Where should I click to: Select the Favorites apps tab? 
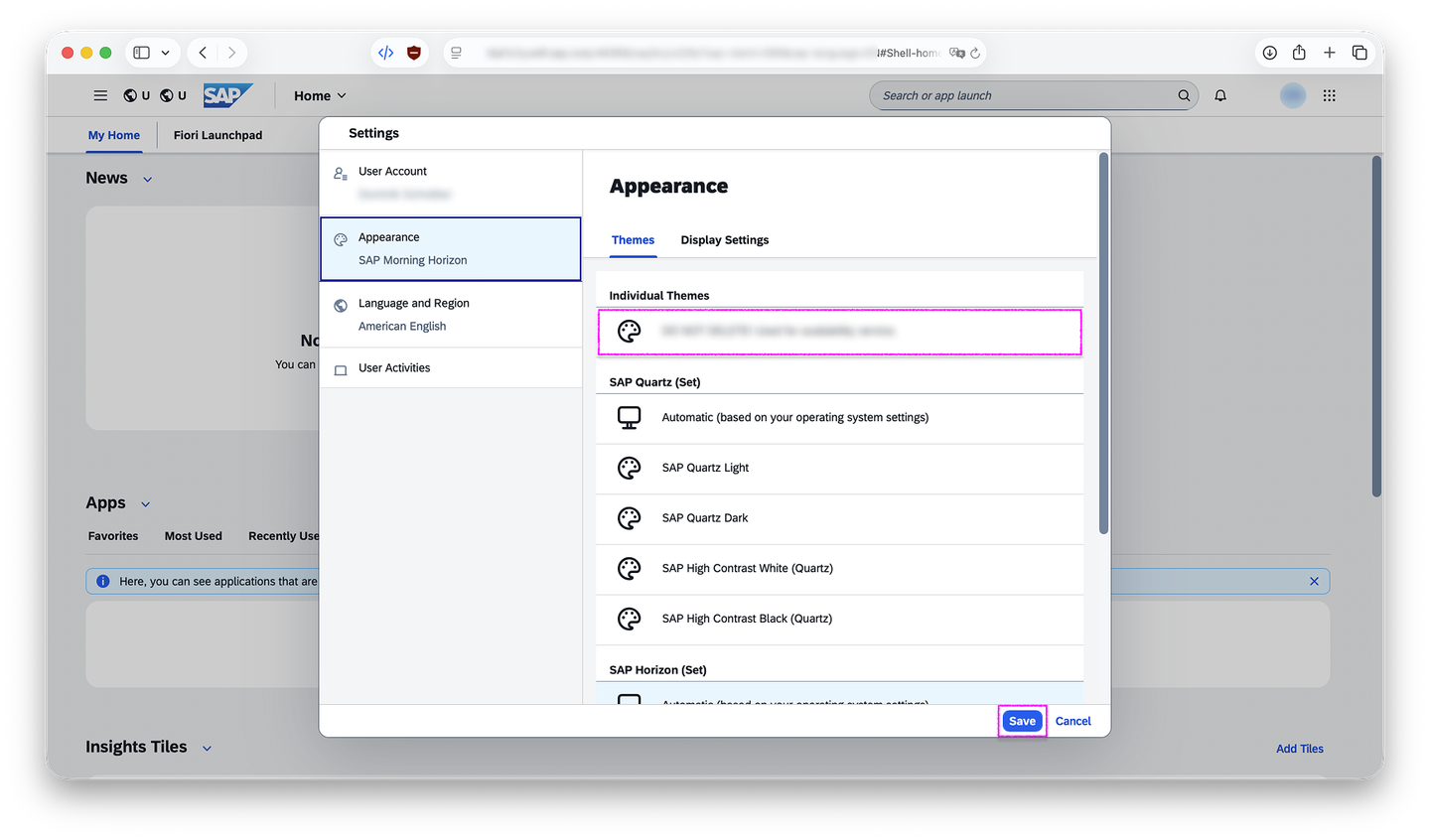(113, 536)
